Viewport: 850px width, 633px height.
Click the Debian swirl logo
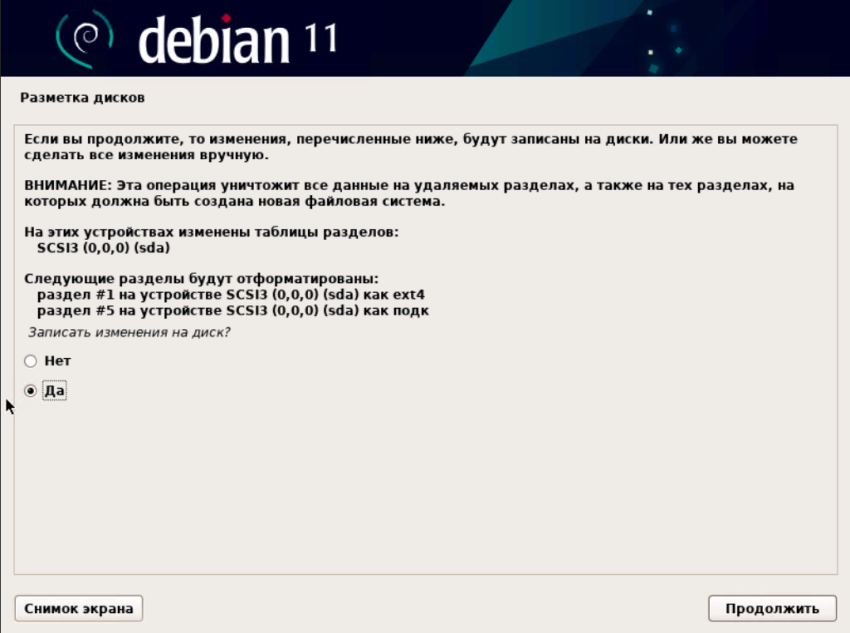85,39
